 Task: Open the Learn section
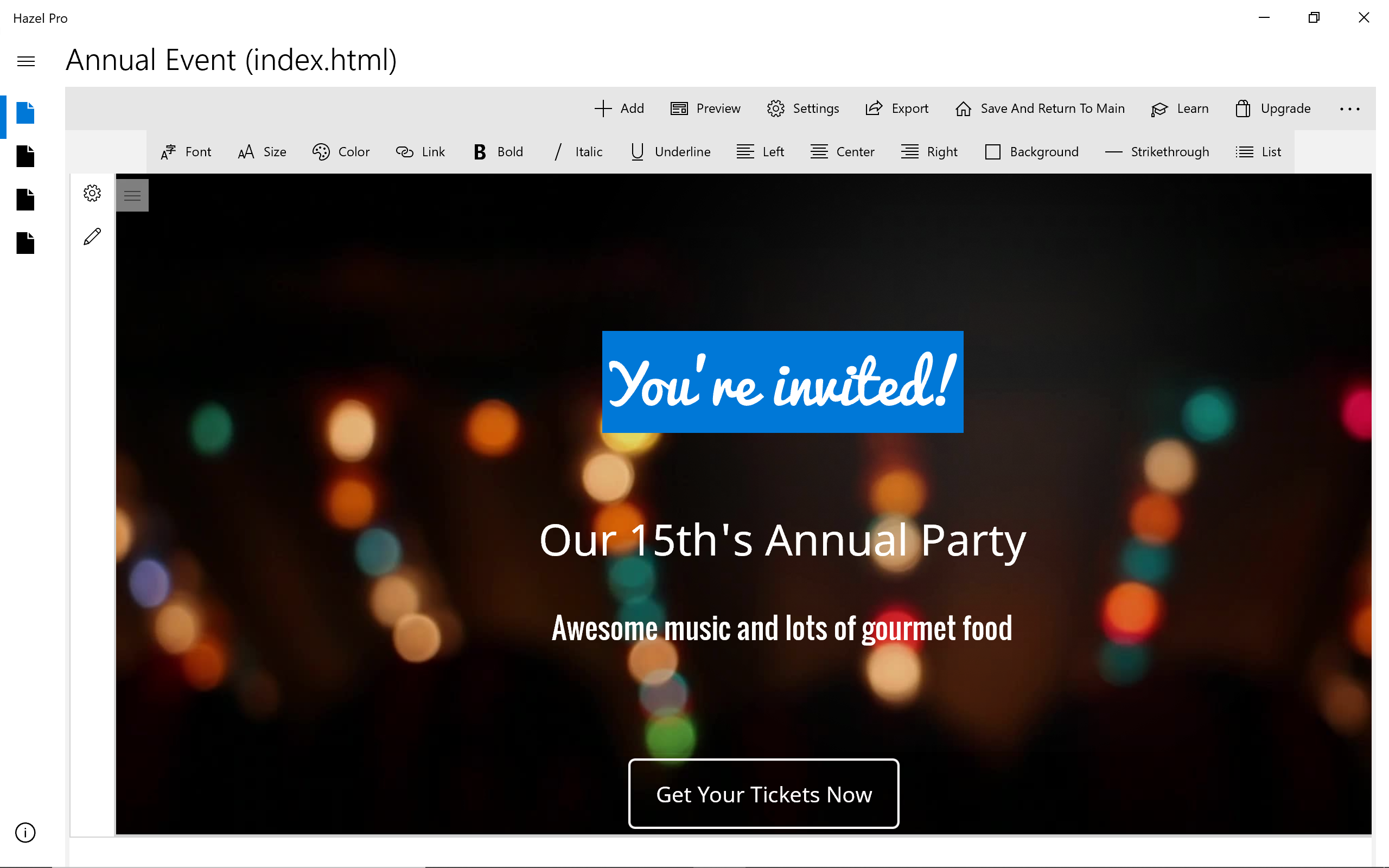(x=1180, y=108)
